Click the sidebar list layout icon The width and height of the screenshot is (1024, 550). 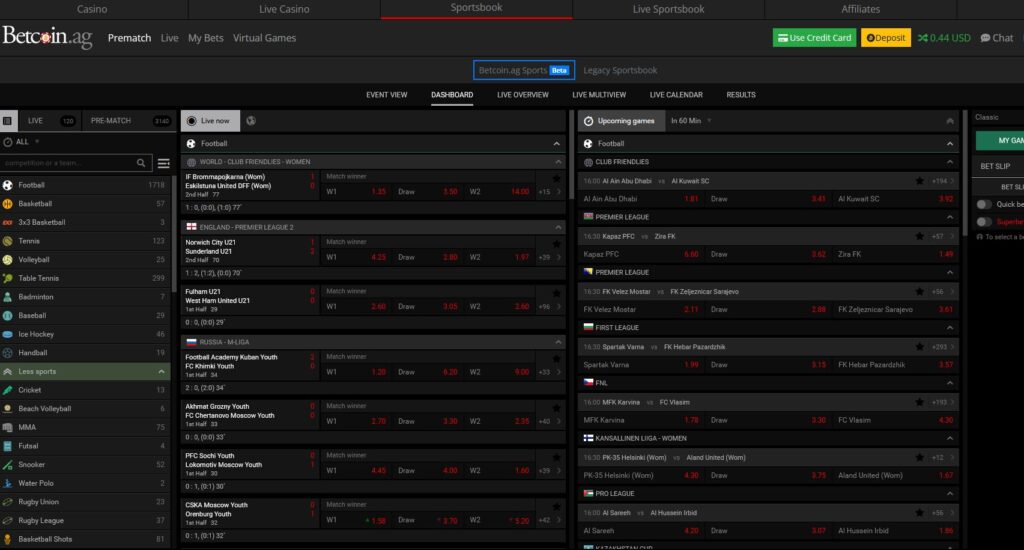tap(7, 121)
